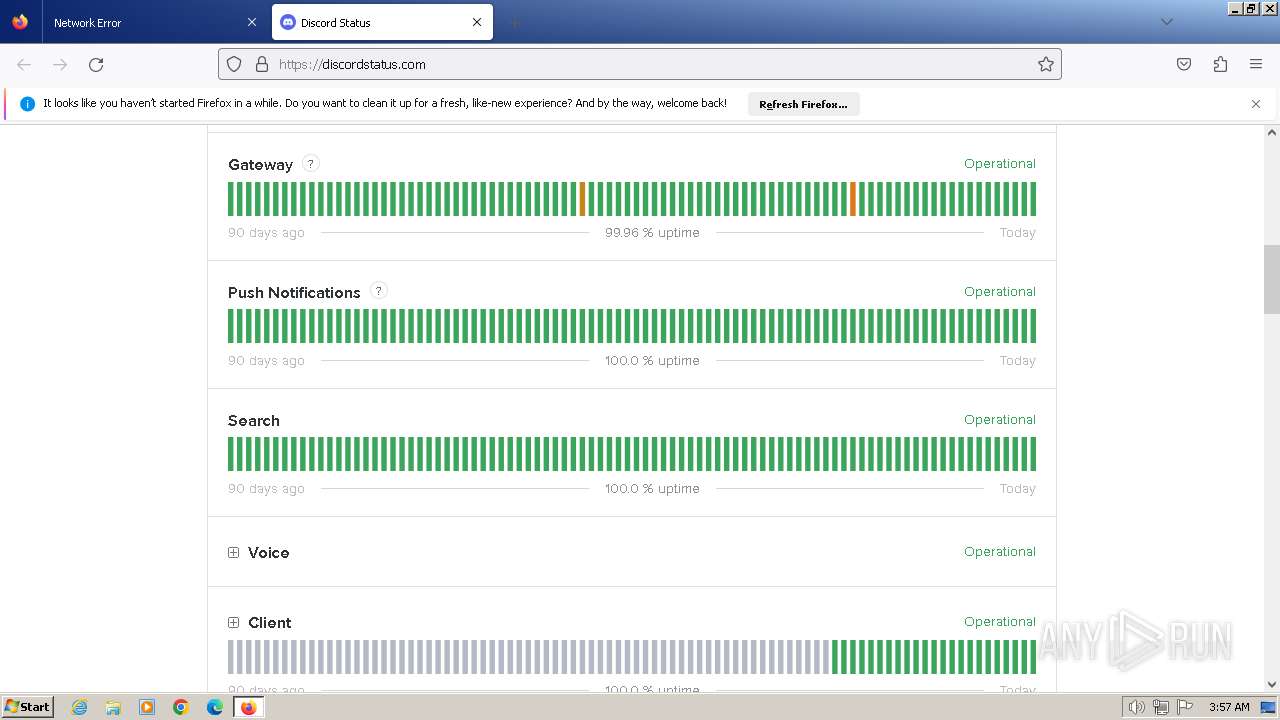Open the help tooltip next to Push Notifications

[x=378, y=291]
